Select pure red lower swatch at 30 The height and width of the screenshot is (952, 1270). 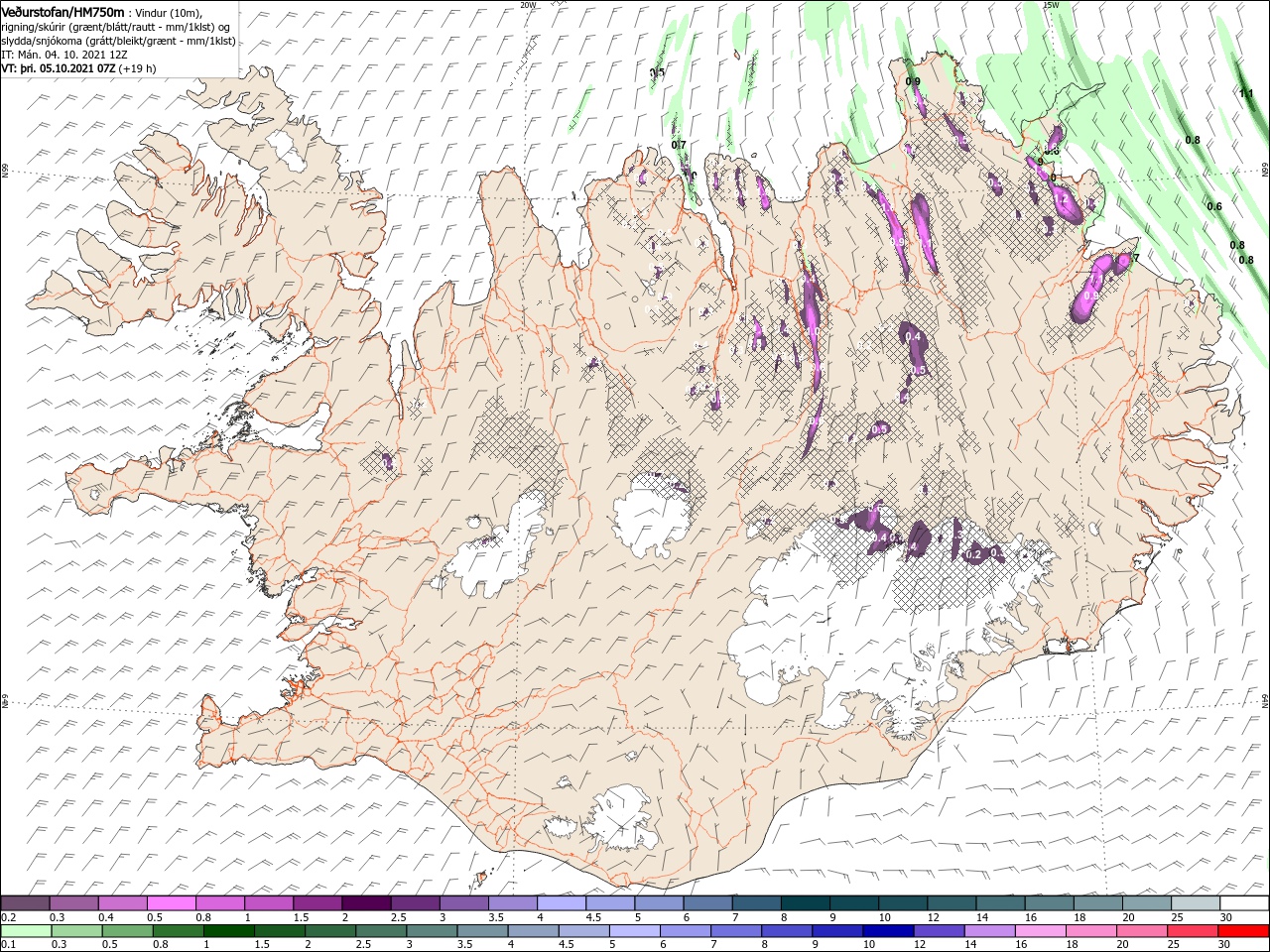click(x=1242, y=931)
